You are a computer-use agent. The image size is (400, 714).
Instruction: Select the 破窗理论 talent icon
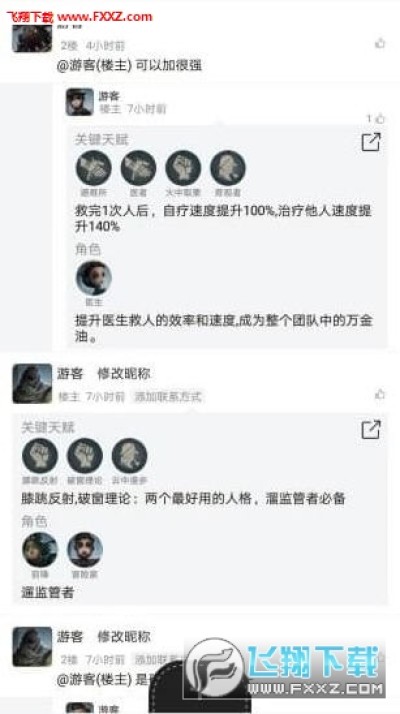point(85,456)
